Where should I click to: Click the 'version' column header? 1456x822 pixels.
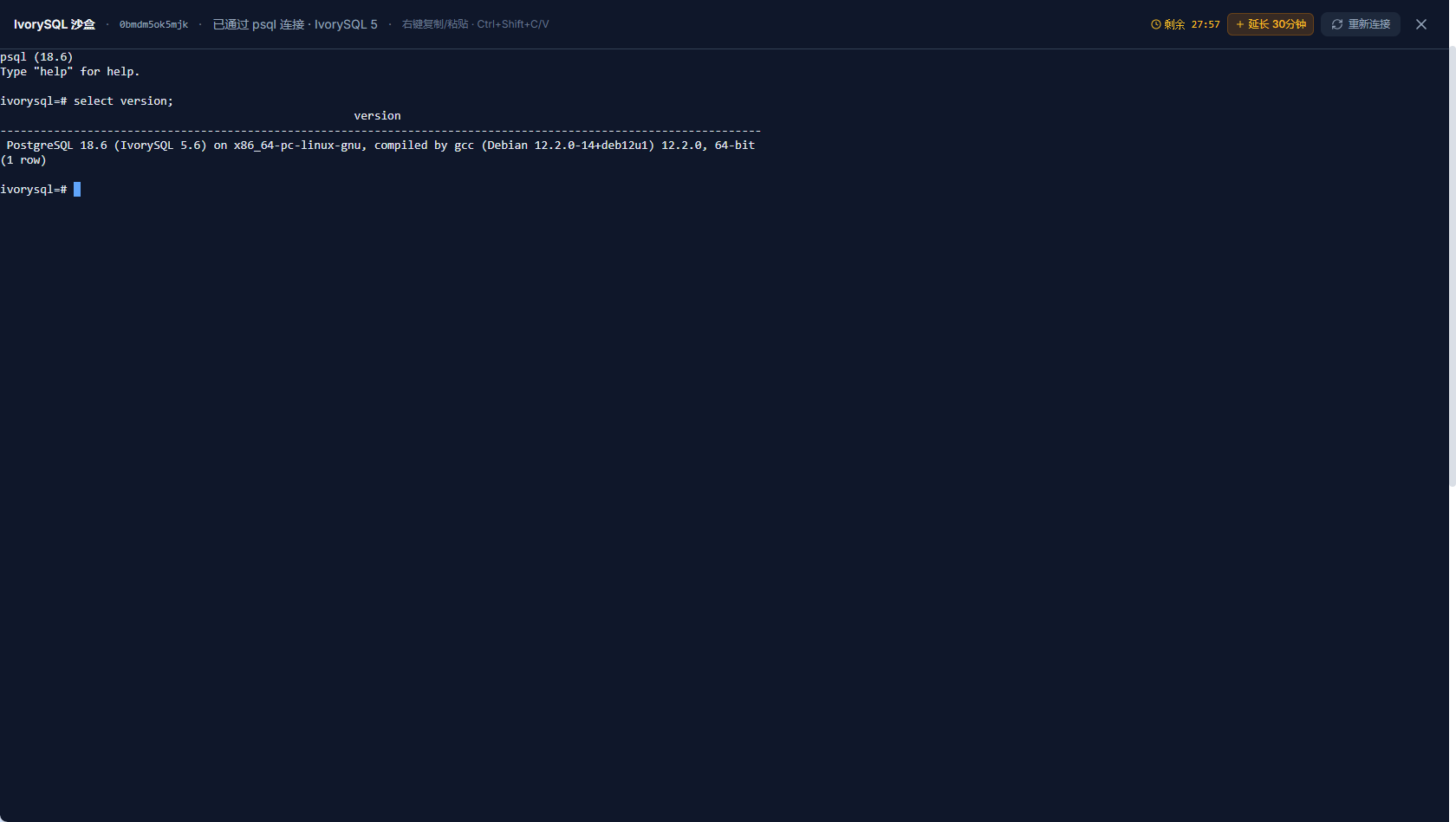point(377,116)
